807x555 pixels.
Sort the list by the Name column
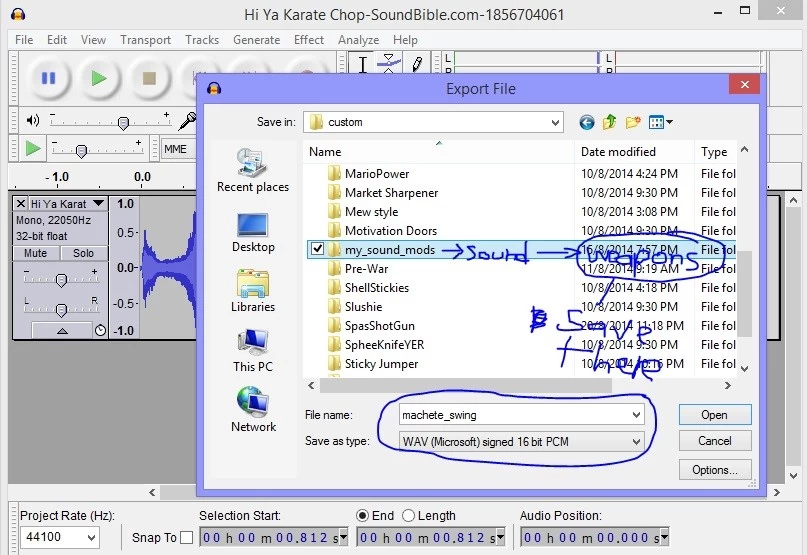click(438, 152)
